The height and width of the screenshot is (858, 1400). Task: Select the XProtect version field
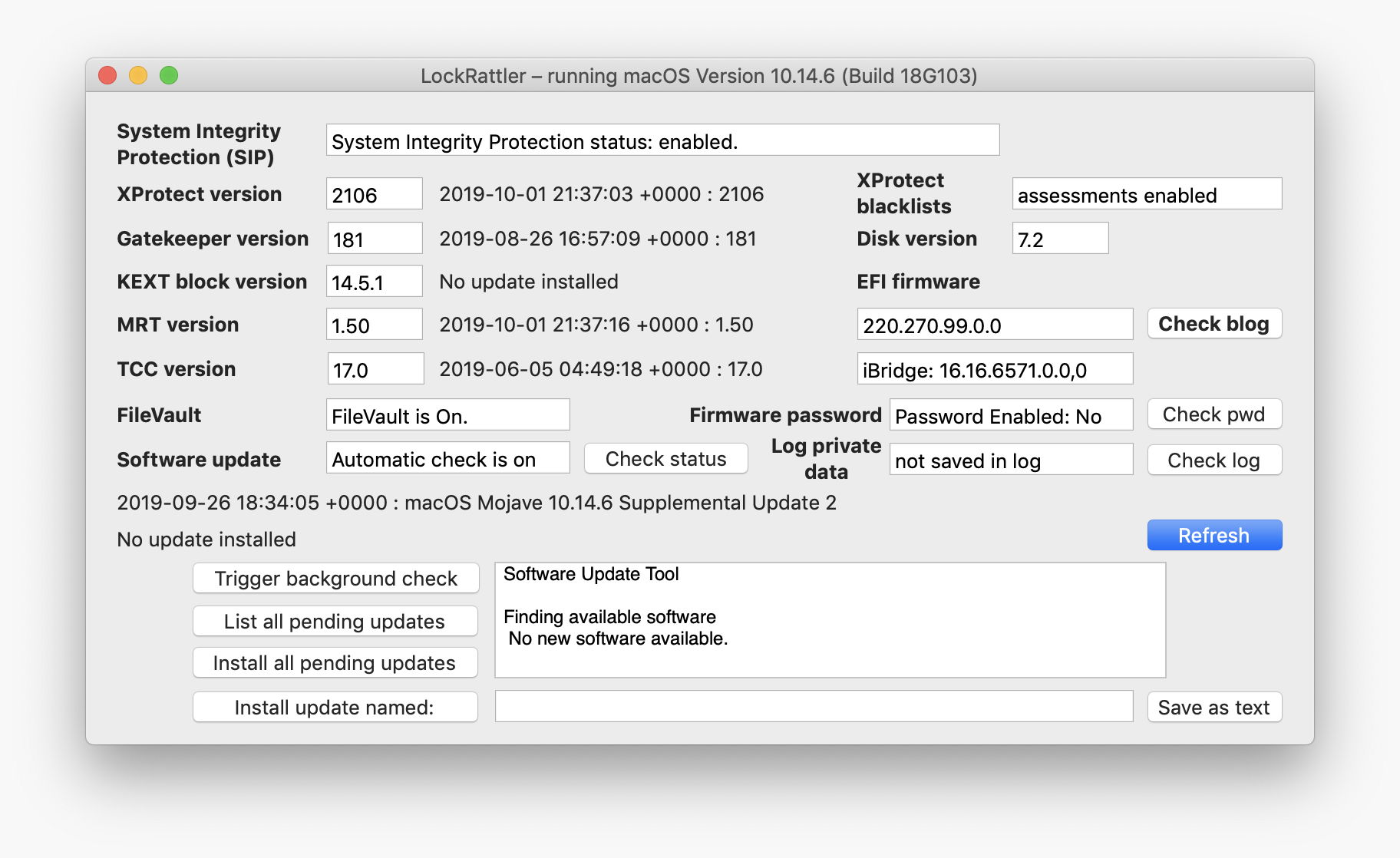click(x=374, y=194)
